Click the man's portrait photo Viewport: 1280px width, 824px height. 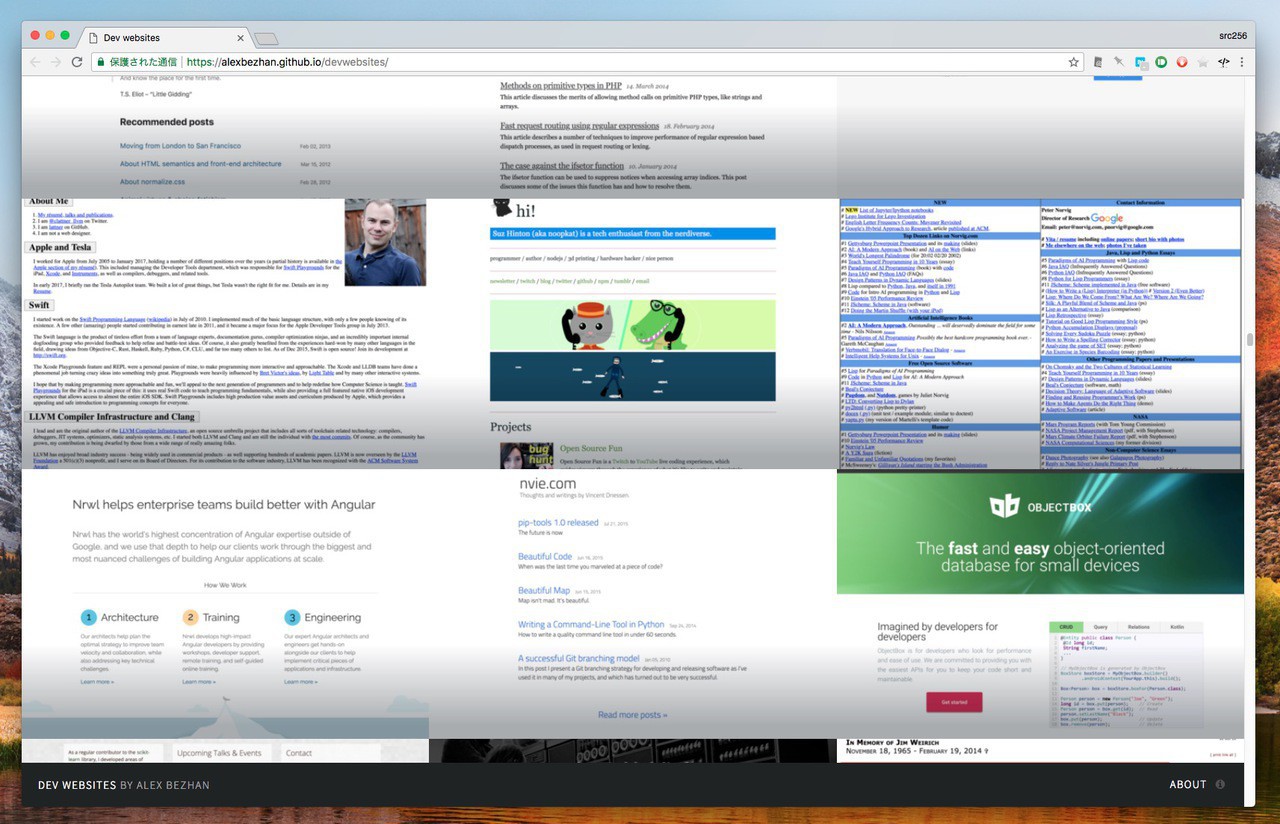pos(385,242)
